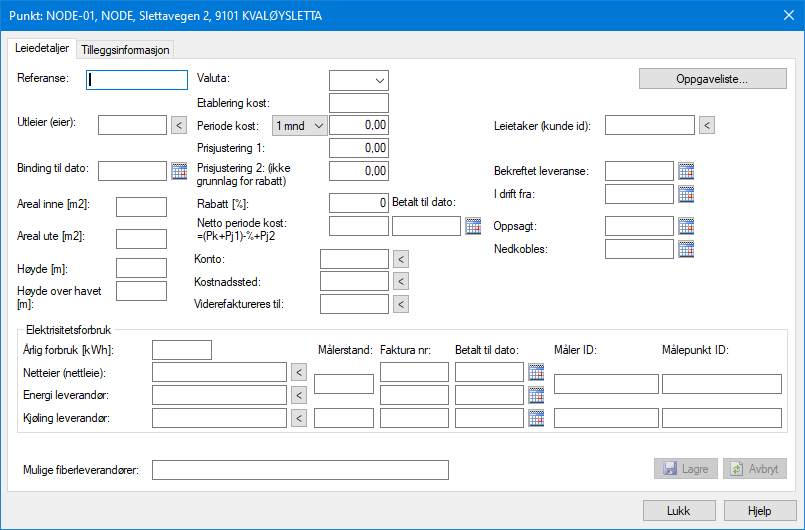Click the Lagre save button

[686, 469]
